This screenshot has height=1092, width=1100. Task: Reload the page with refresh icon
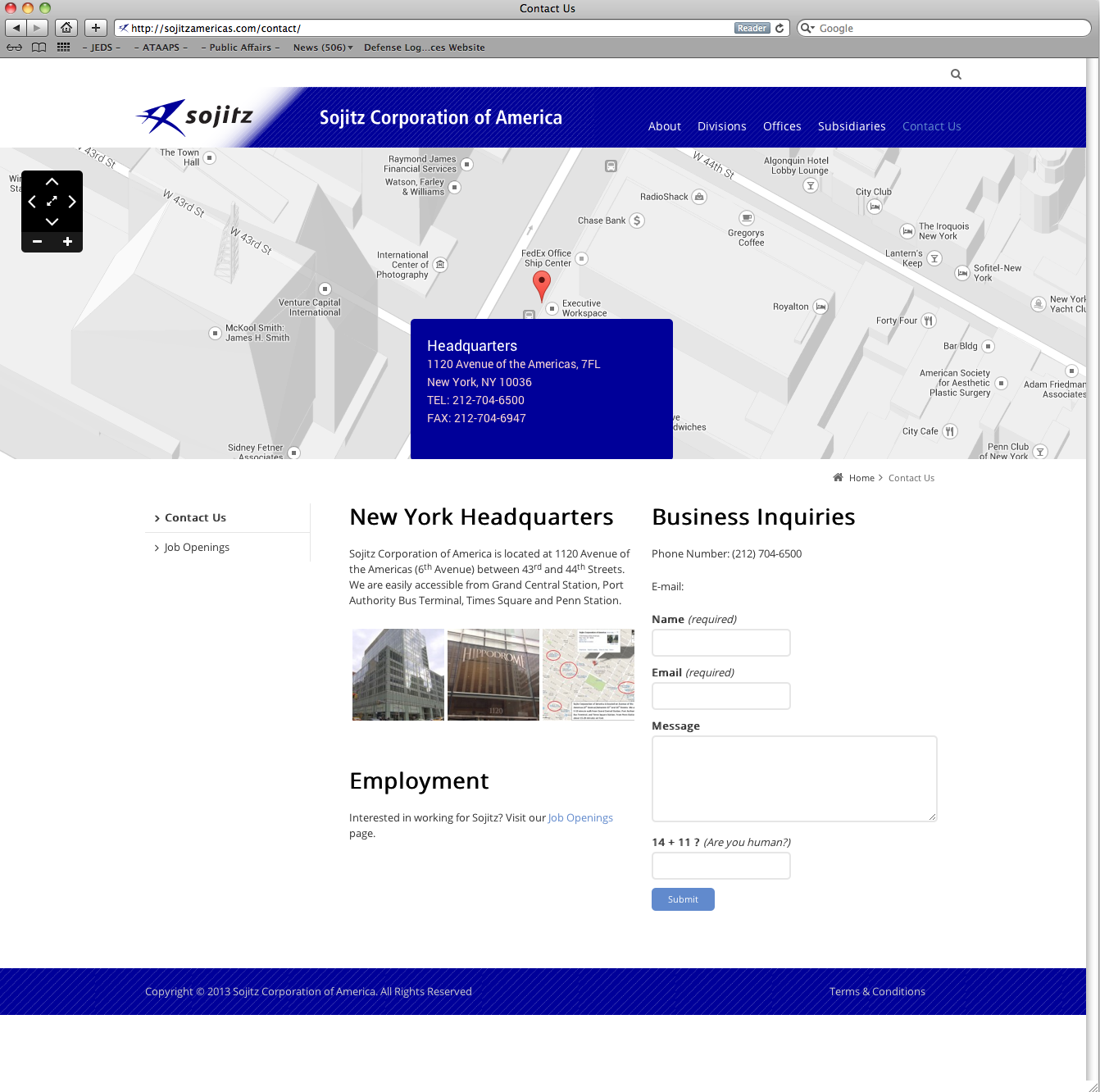coord(780,28)
